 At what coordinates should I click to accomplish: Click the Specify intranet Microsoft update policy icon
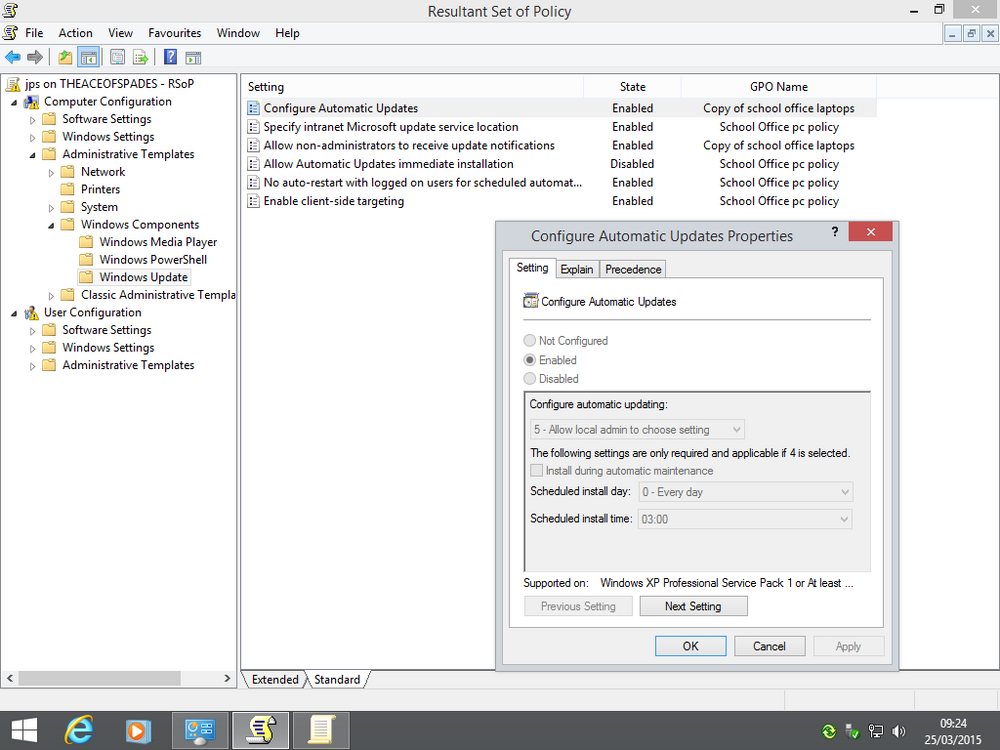(x=253, y=128)
